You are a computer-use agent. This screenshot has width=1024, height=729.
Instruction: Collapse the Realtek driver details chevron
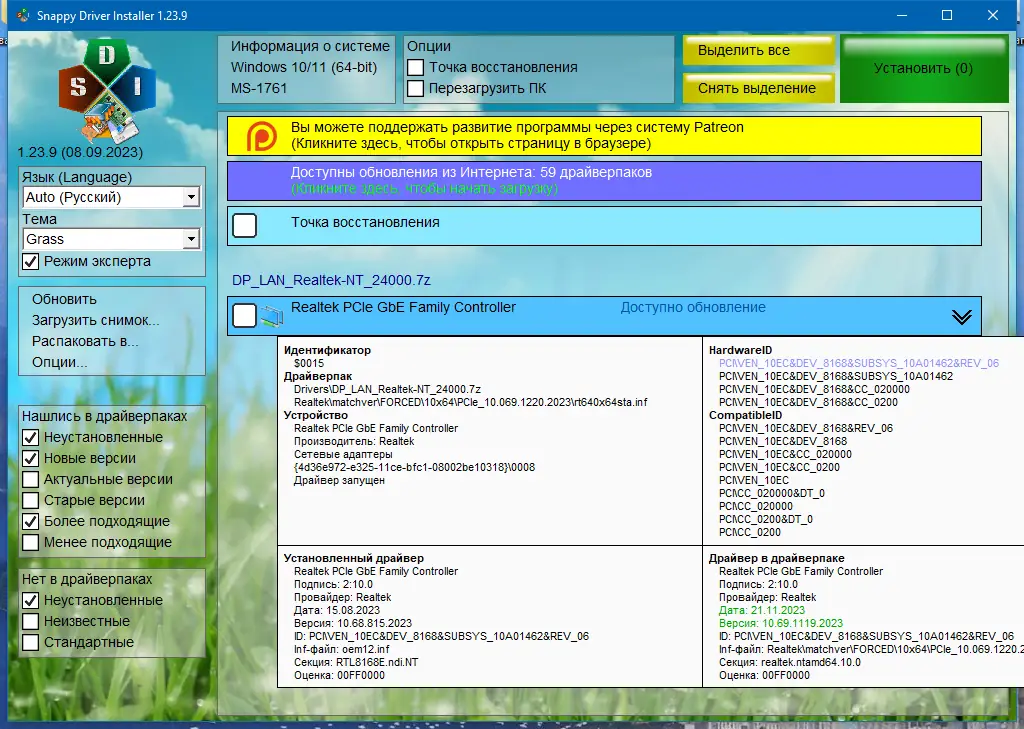(961, 317)
